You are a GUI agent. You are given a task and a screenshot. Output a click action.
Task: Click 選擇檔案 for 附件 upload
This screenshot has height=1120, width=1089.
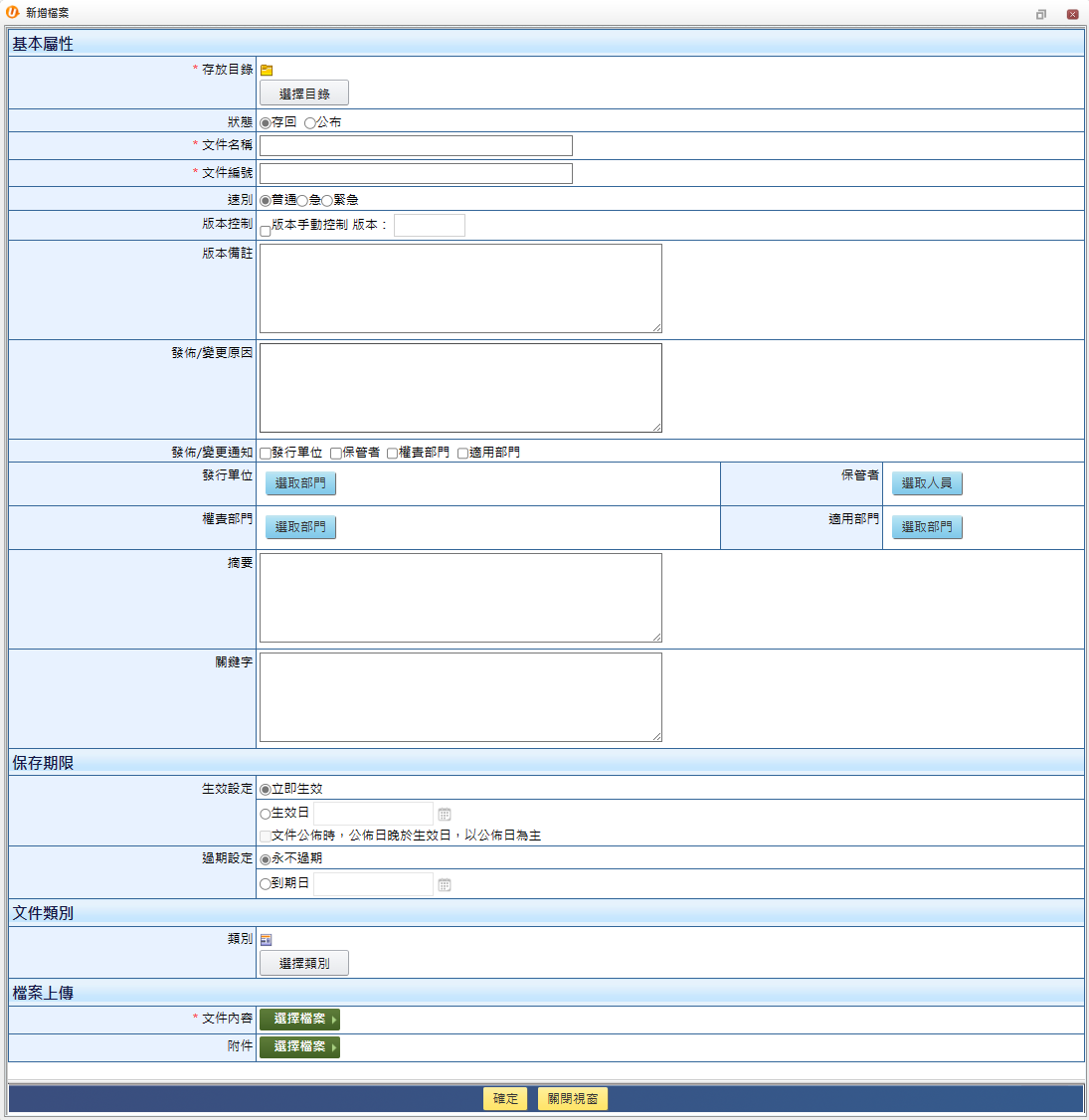pyautogui.click(x=299, y=1046)
